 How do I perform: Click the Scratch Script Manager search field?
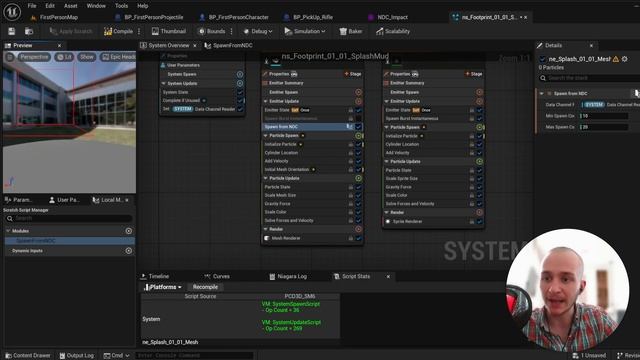(69, 218)
